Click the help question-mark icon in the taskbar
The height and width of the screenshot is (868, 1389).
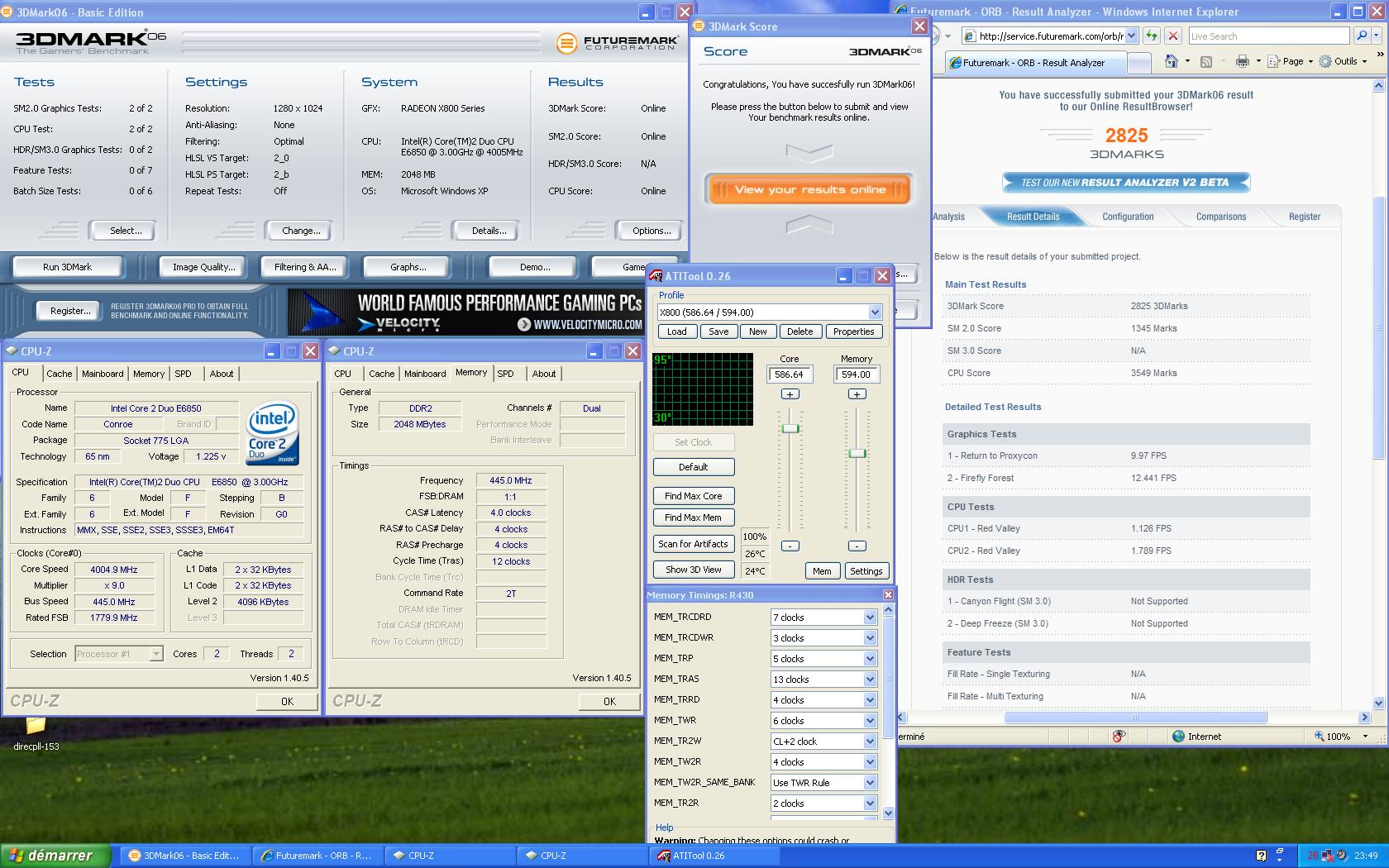pos(1261,856)
